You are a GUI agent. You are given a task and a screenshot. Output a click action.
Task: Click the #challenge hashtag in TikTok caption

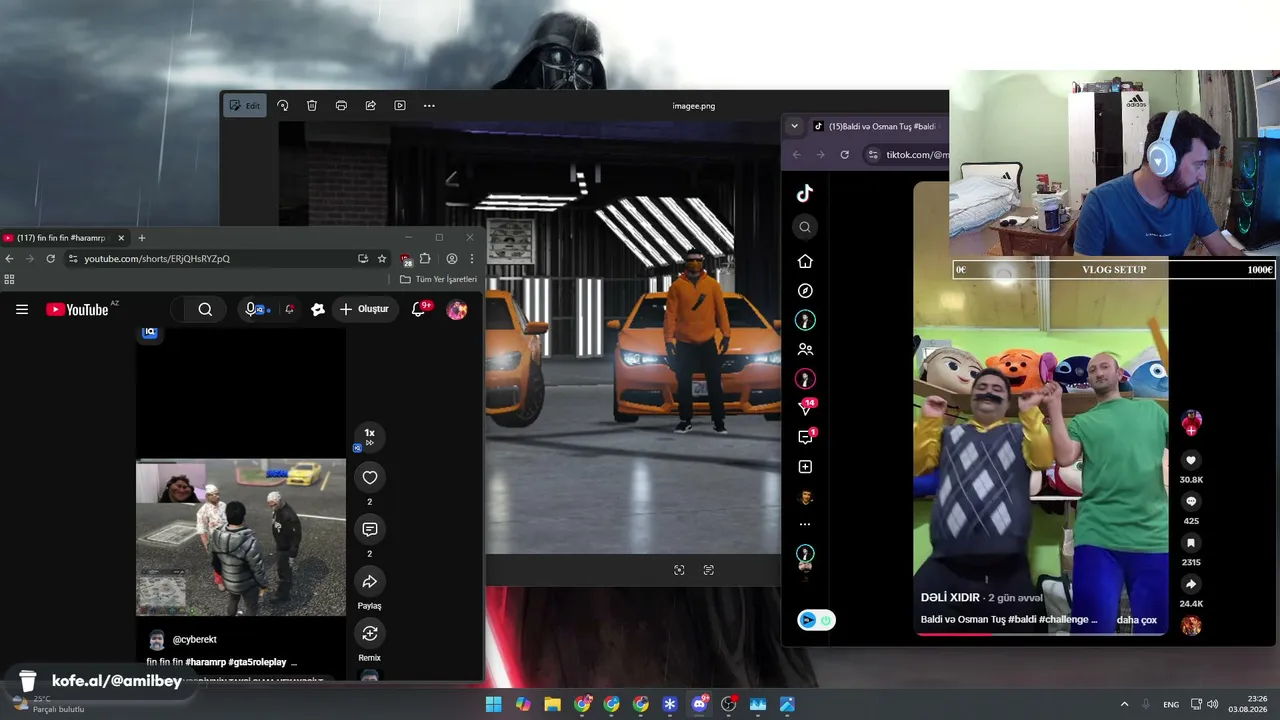1064,620
